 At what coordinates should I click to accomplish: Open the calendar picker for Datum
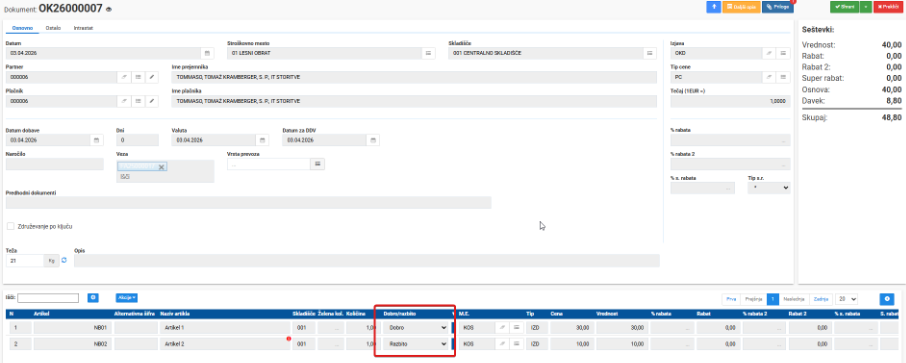(x=207, y=53)
